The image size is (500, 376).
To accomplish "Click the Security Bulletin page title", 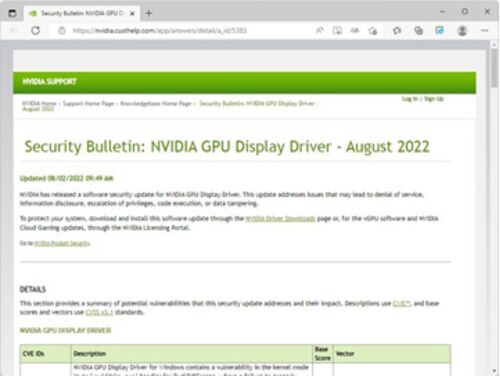I will click(227, 147).
